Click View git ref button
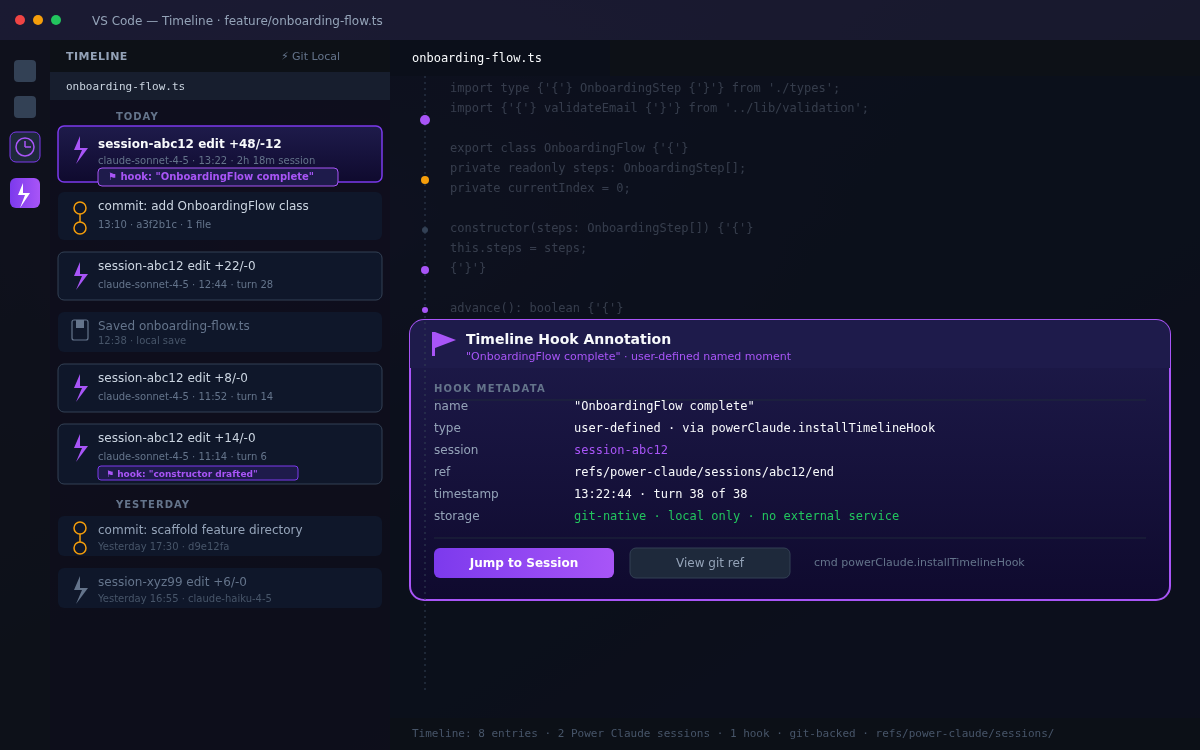Screen dimensions: 1200x750 (x=710, y=563)
